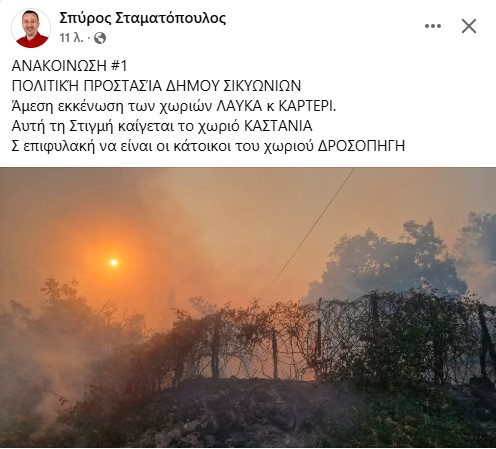
Task: Visit the Σπύρος Σταματόπουλος profile name link
Action: point(143,18)
